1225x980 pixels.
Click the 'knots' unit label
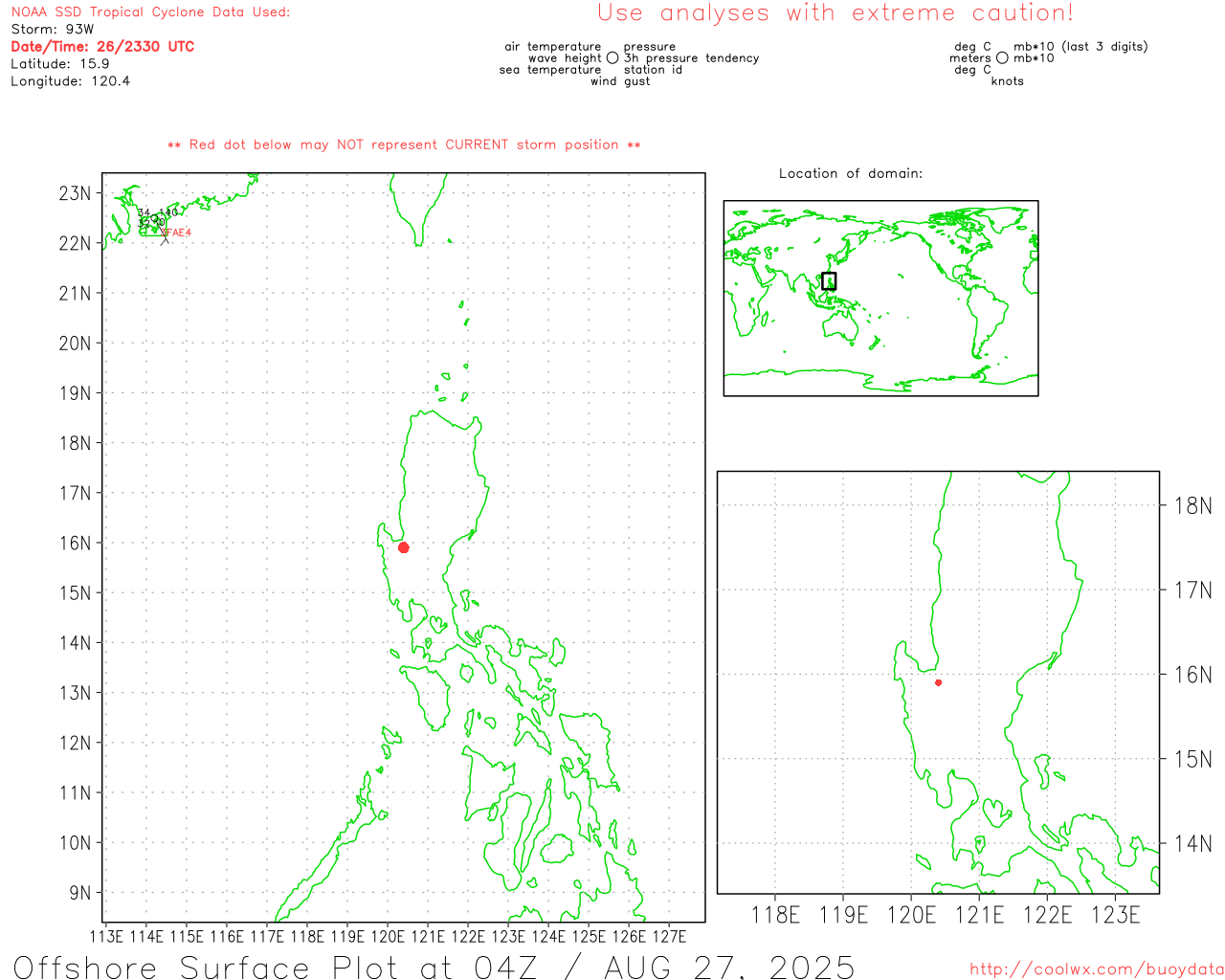[x=1007, y=81]
